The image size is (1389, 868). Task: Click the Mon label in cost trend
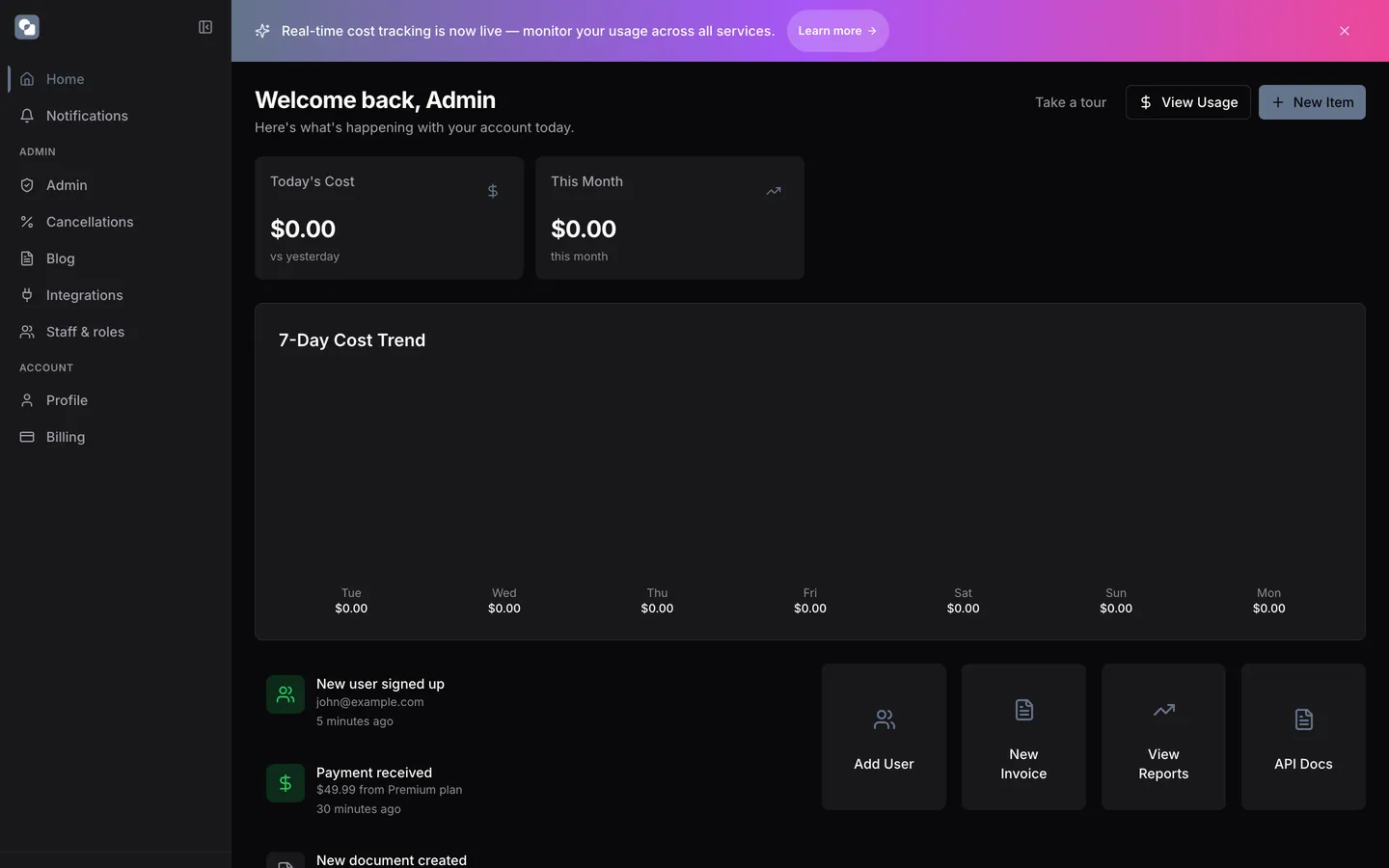click(1269, 593)
